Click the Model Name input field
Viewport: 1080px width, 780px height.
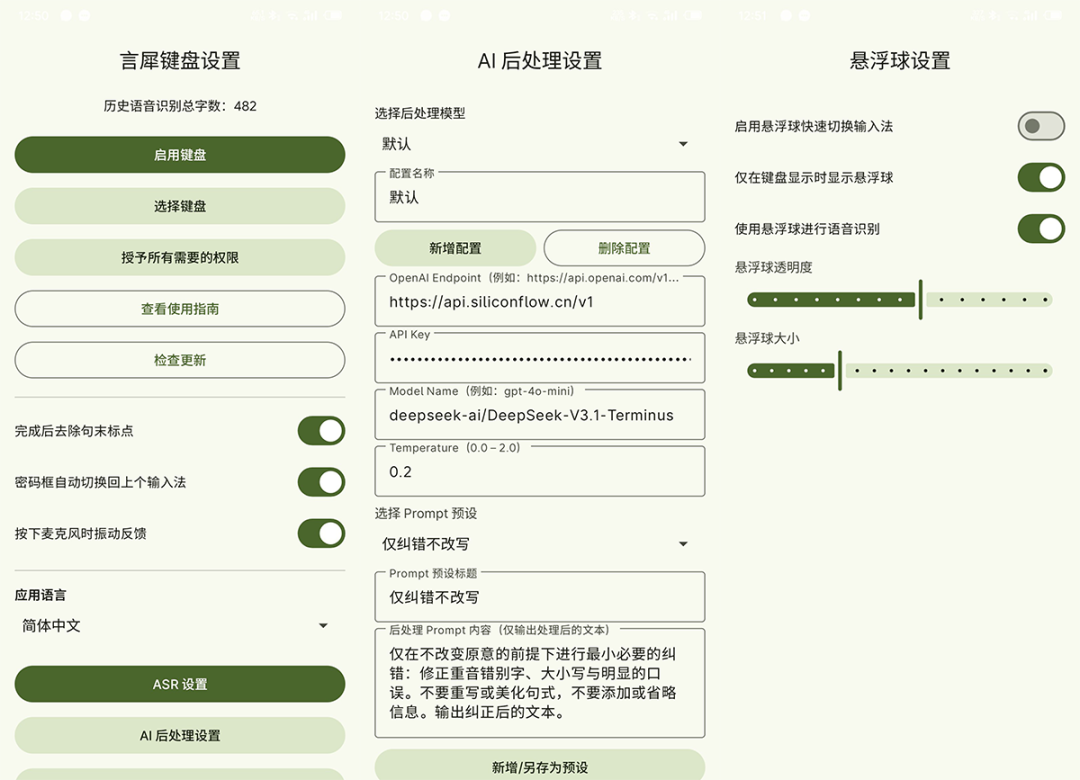[x=539, y=415]
